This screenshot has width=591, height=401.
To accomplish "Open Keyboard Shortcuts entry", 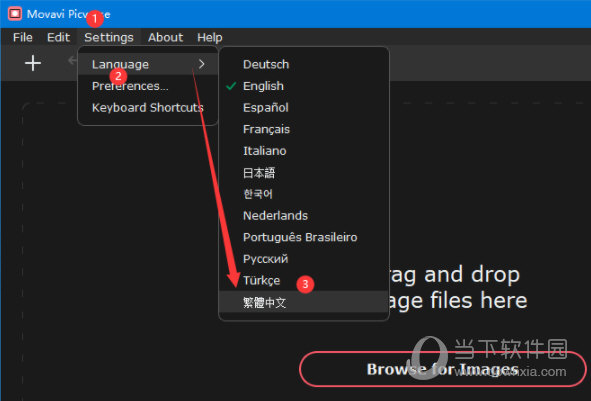I will [x=148, y=107].
